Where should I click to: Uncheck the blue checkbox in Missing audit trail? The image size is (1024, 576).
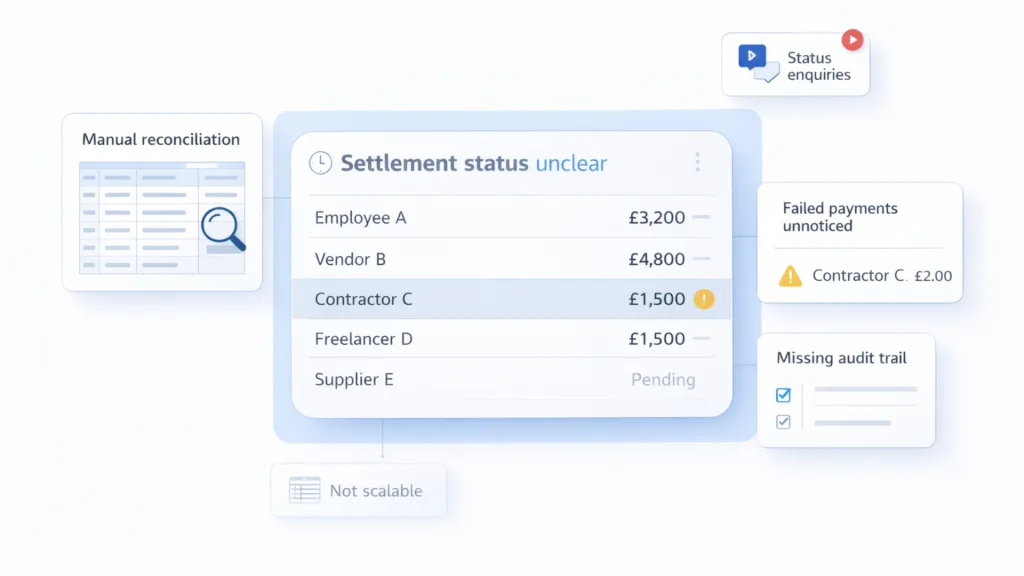coord(782,395)
